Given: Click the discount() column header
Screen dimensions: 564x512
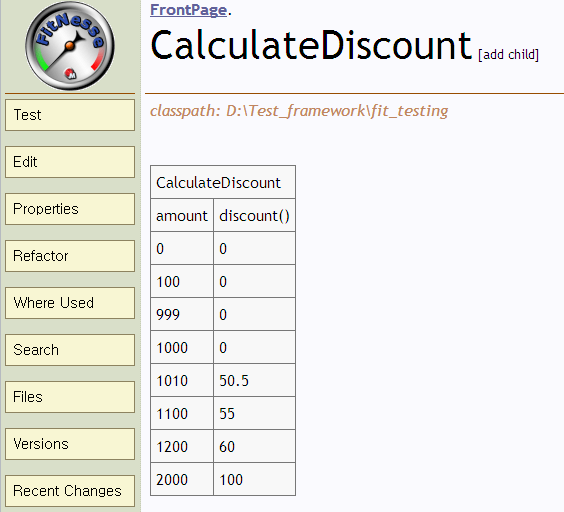Looking at the screenshot, I should 255,215.
